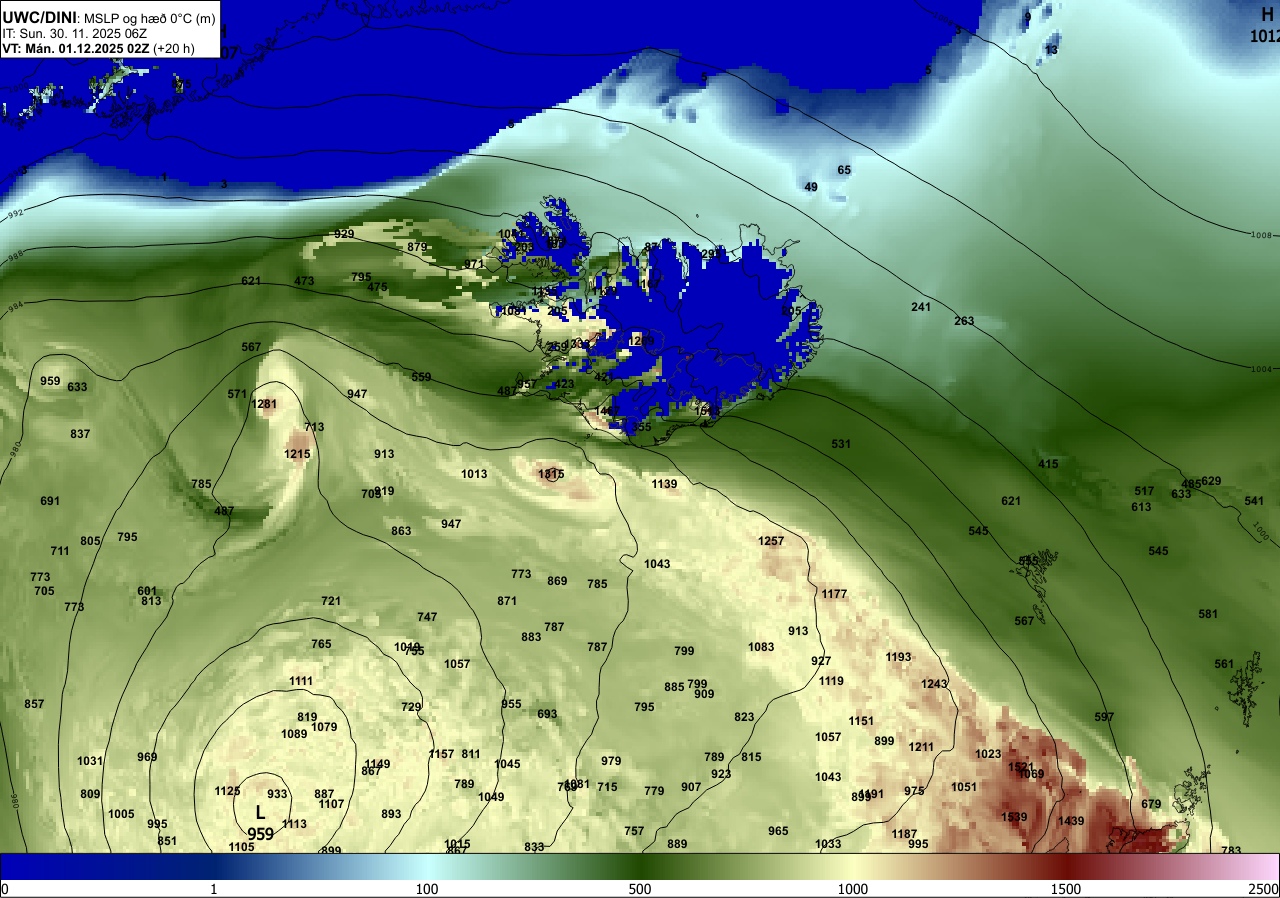Viewport: 1280px width, 898px height.
Task: Click the 1500 label on the colour scale
Action: pyautogui.click(x=1066, y=889)
